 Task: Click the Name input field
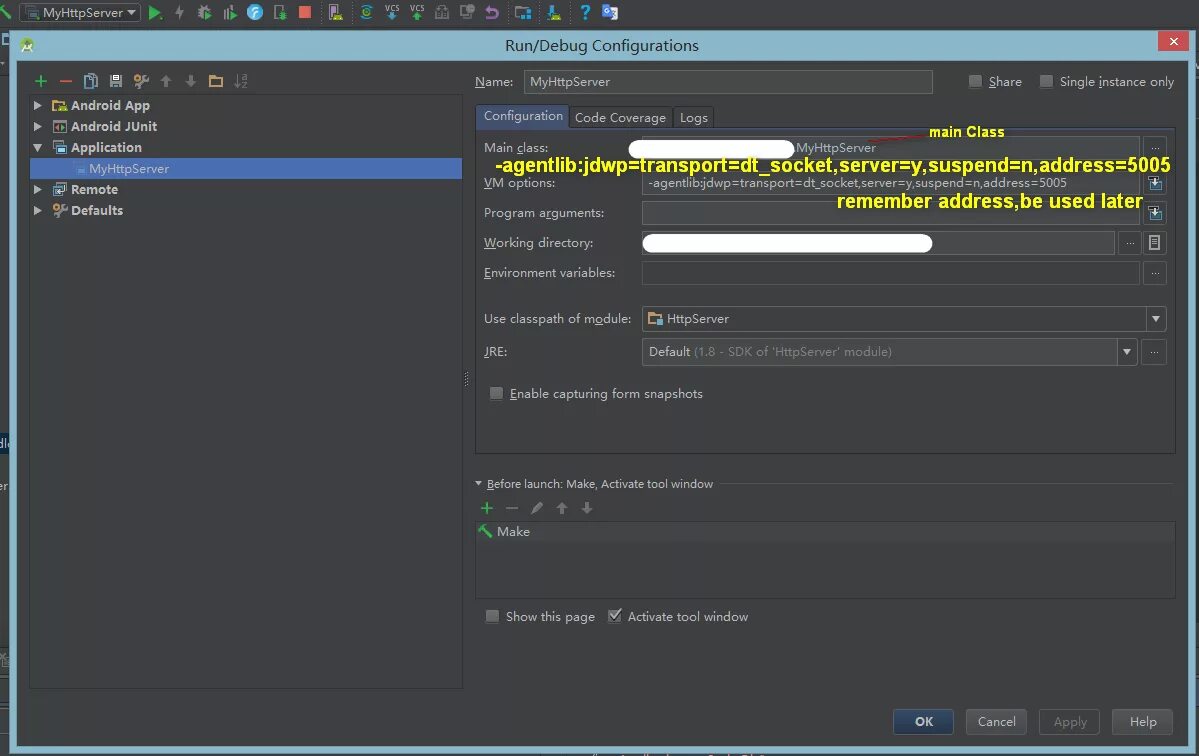pyautogui.click(x=728, y=81)
